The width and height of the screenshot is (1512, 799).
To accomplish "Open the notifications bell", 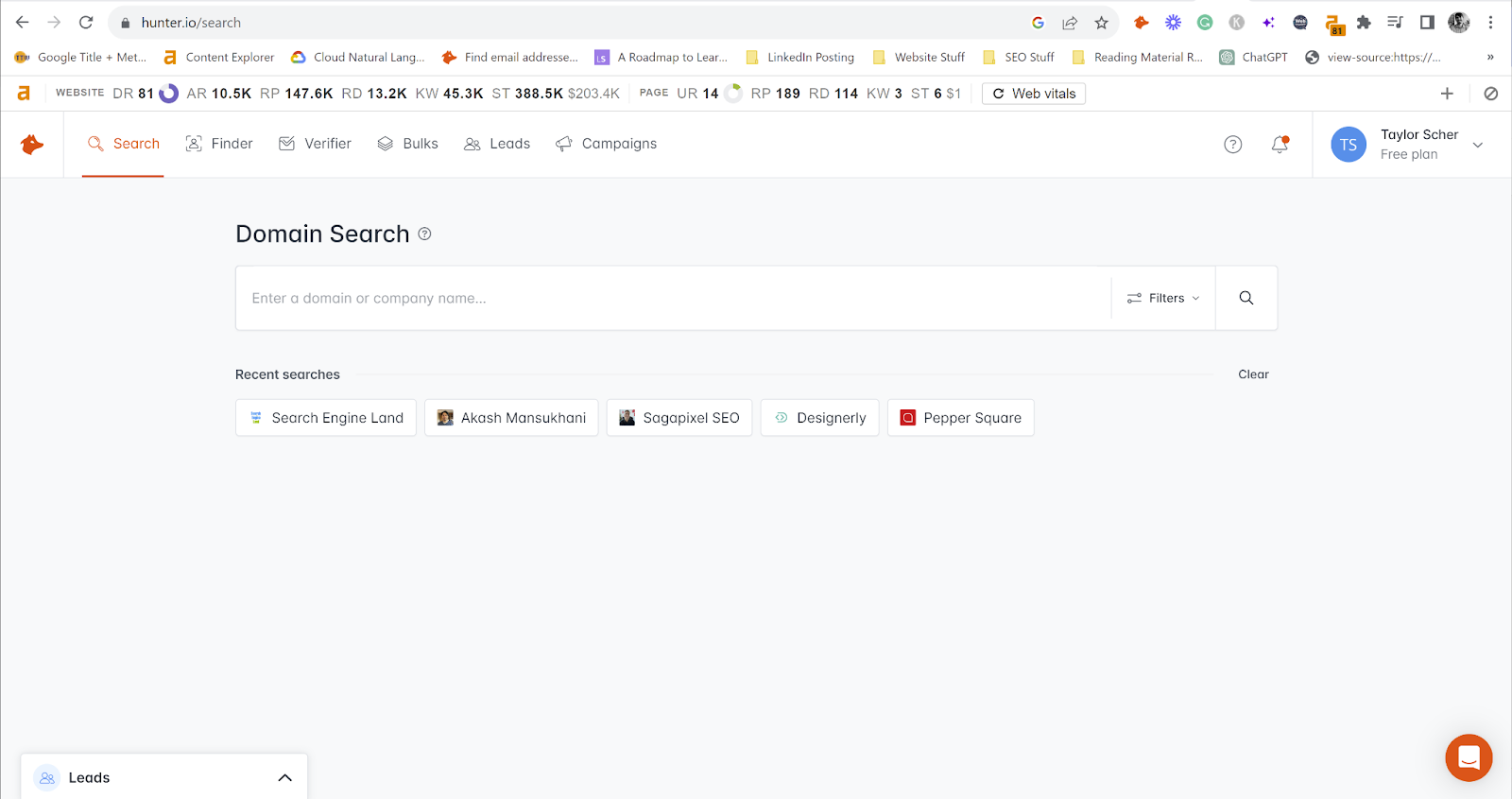I will 1280,145.
